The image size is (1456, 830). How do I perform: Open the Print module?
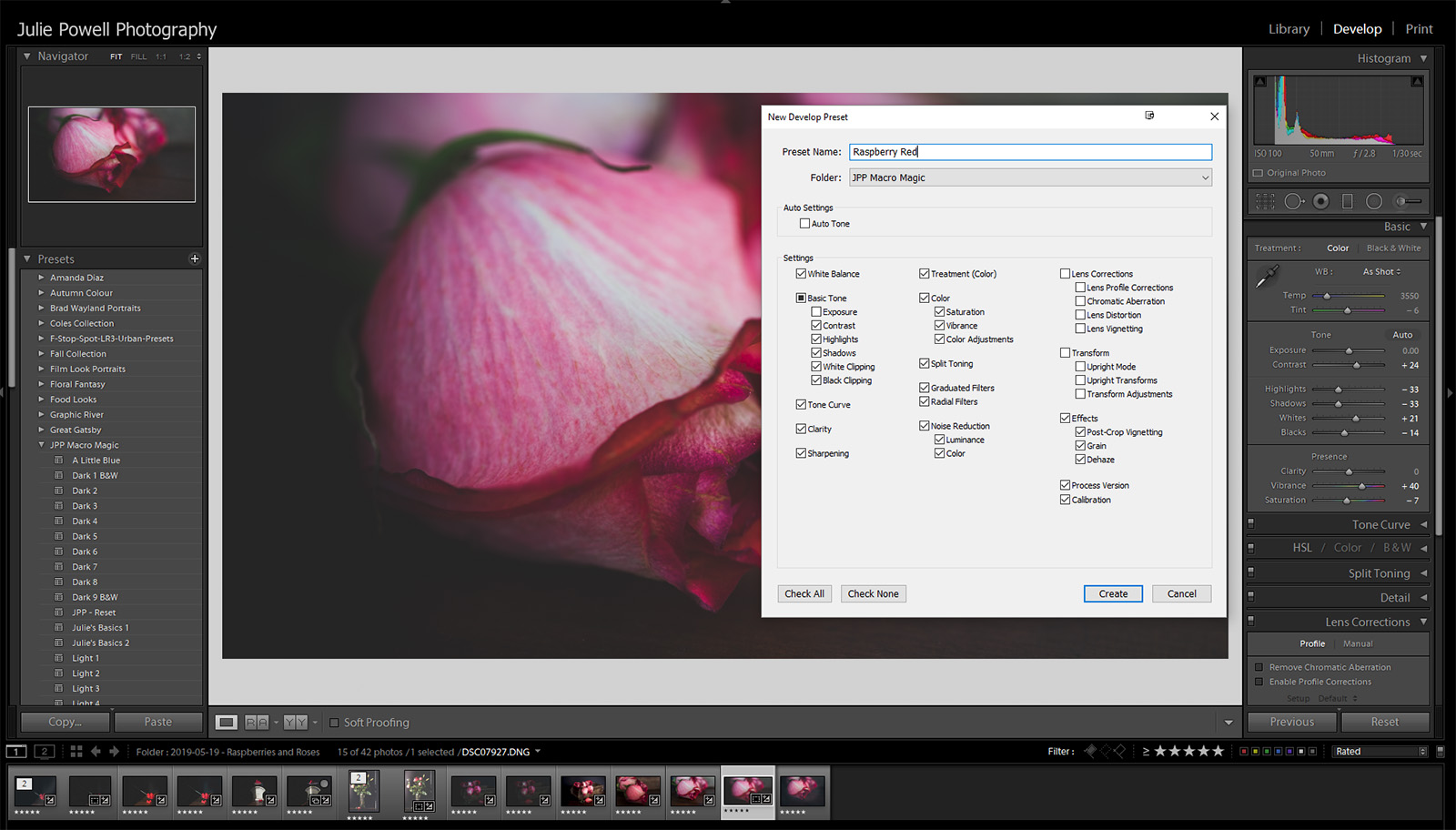point(1418,29)
